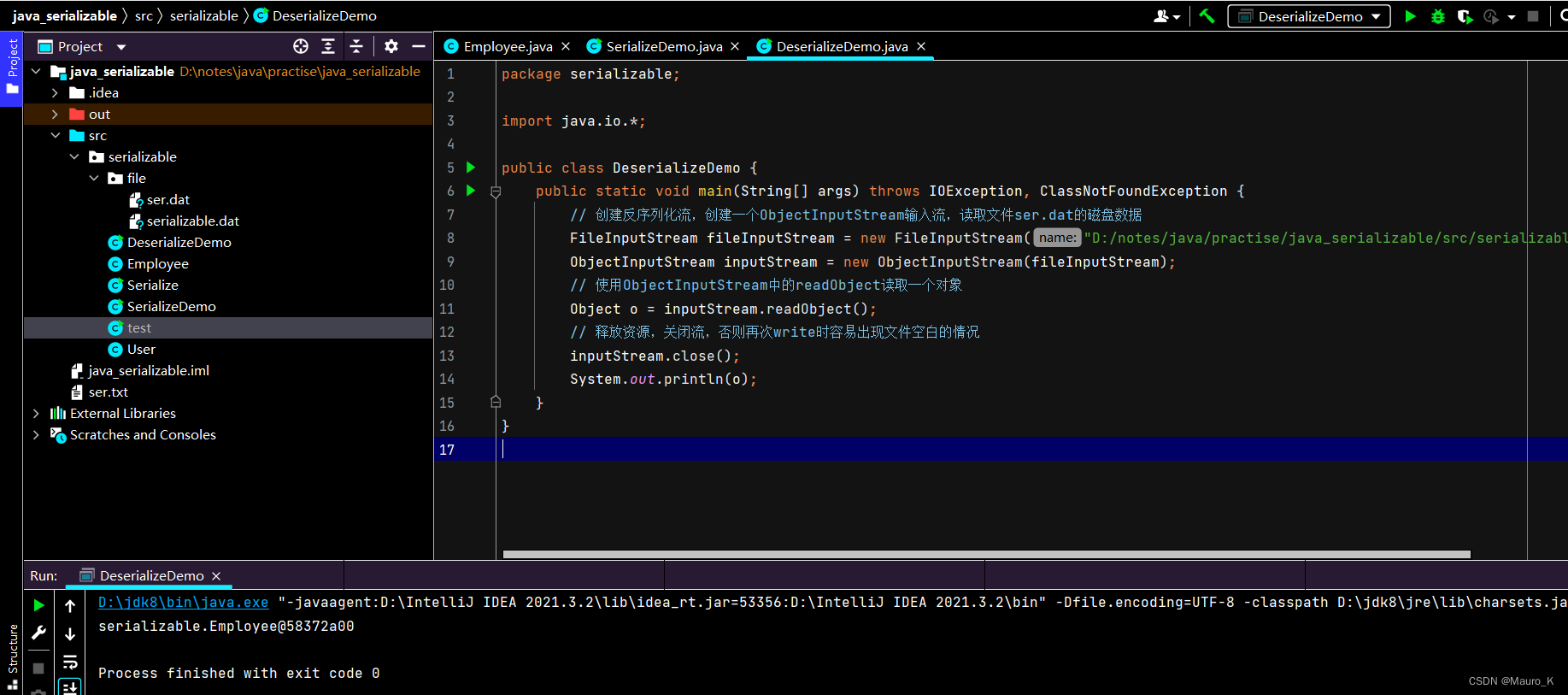Click the Build project hammer icon
This screenshot has width=1568, height=695.
pyautogui.click(x=1207, y=15)
